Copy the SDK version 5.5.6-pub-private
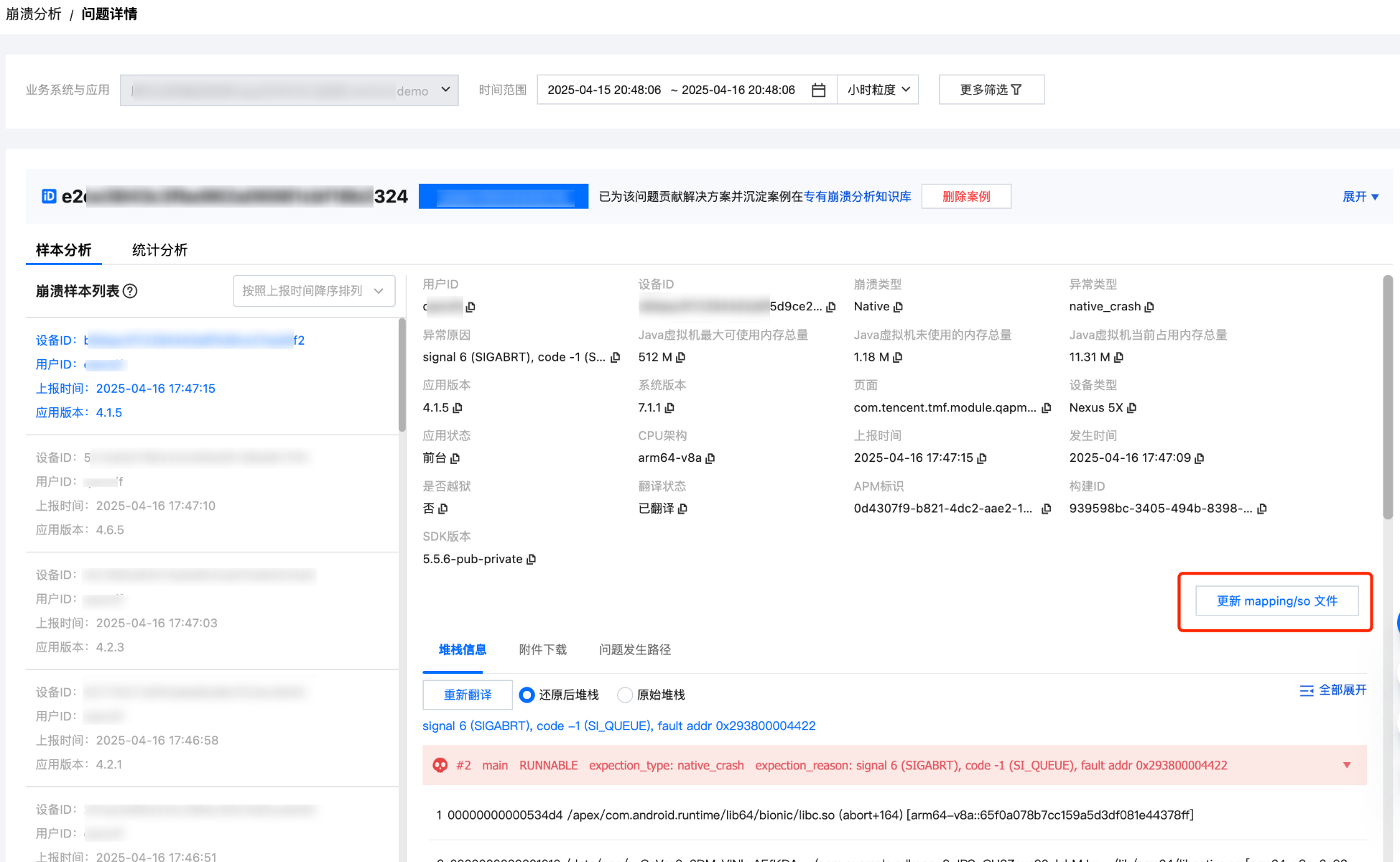The width and height of the screenshot is (1400, 862). click(532, 560)
